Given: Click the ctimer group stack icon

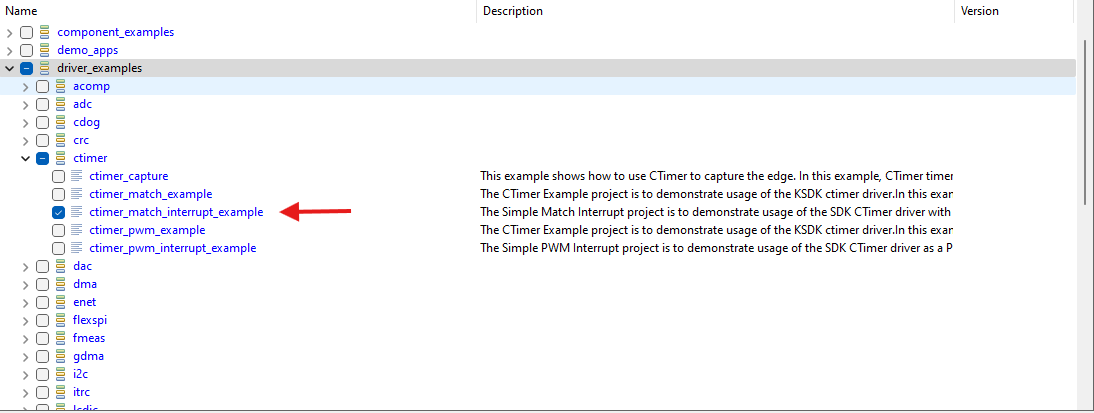Looking at the screenshot, I should pos(60,158).
